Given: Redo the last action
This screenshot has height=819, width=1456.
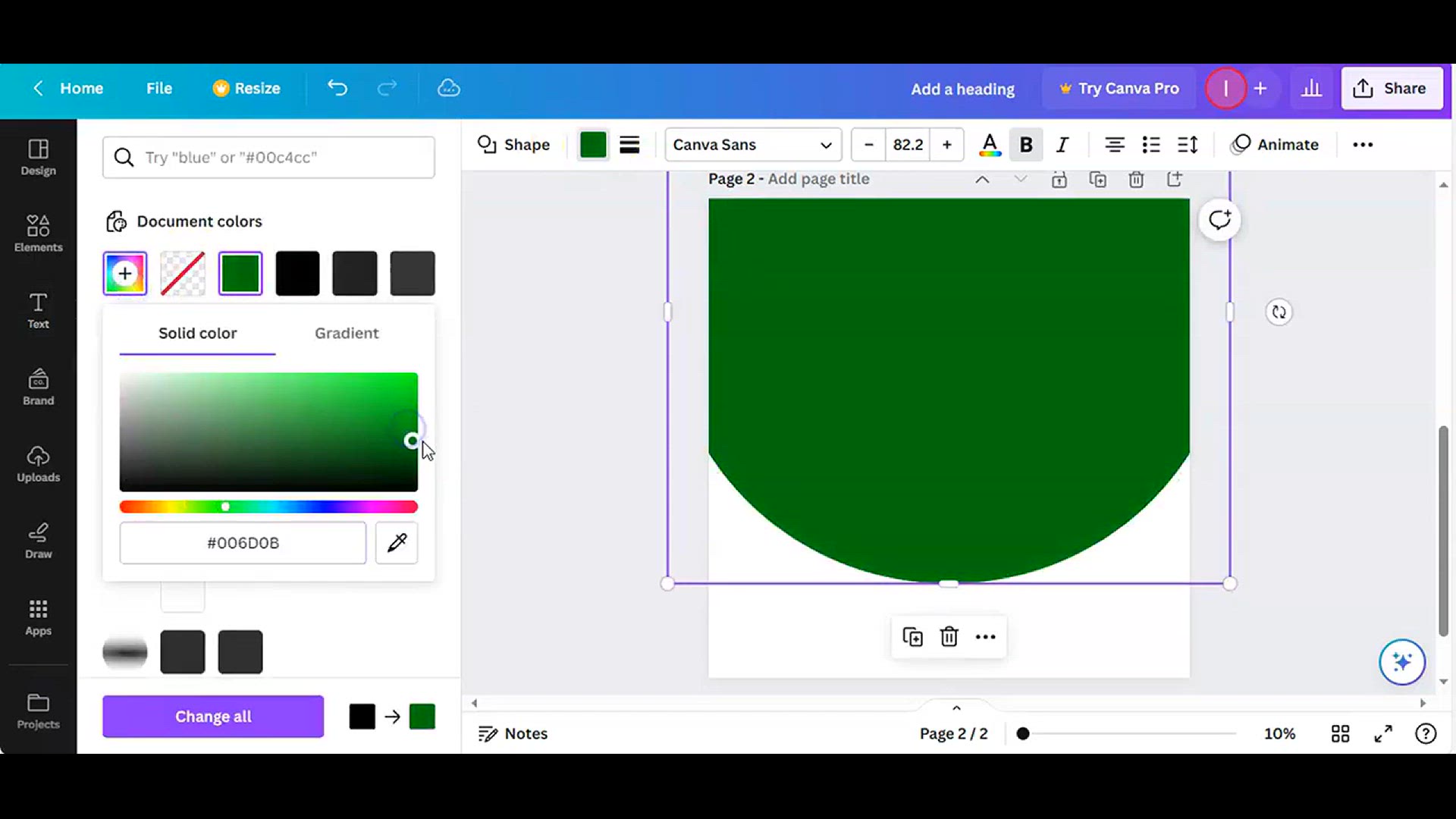Looking at the screenshot, I should point(387,88).
